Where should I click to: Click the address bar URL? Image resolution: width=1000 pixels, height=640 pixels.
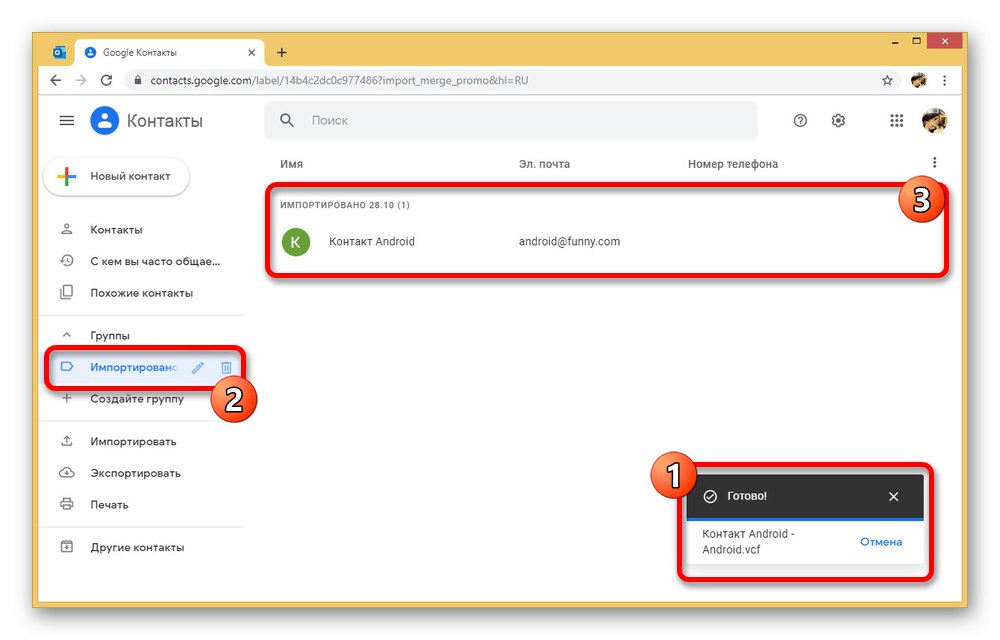(339, 80)
